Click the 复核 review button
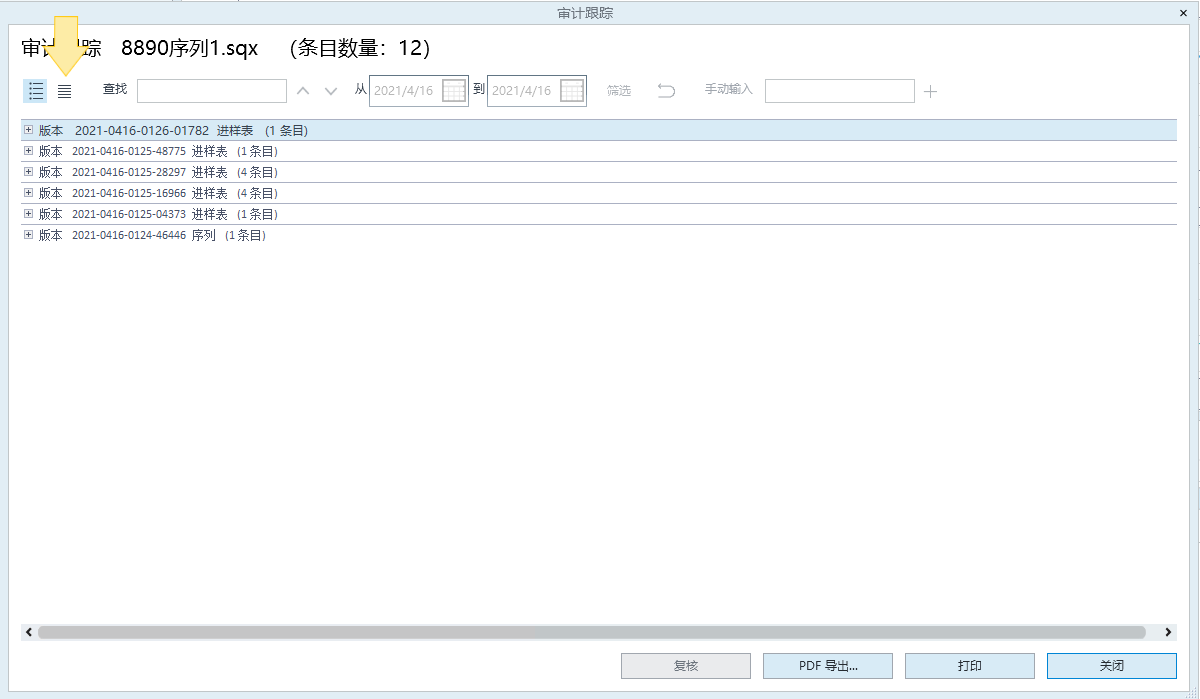 click(x=686, y=666)
